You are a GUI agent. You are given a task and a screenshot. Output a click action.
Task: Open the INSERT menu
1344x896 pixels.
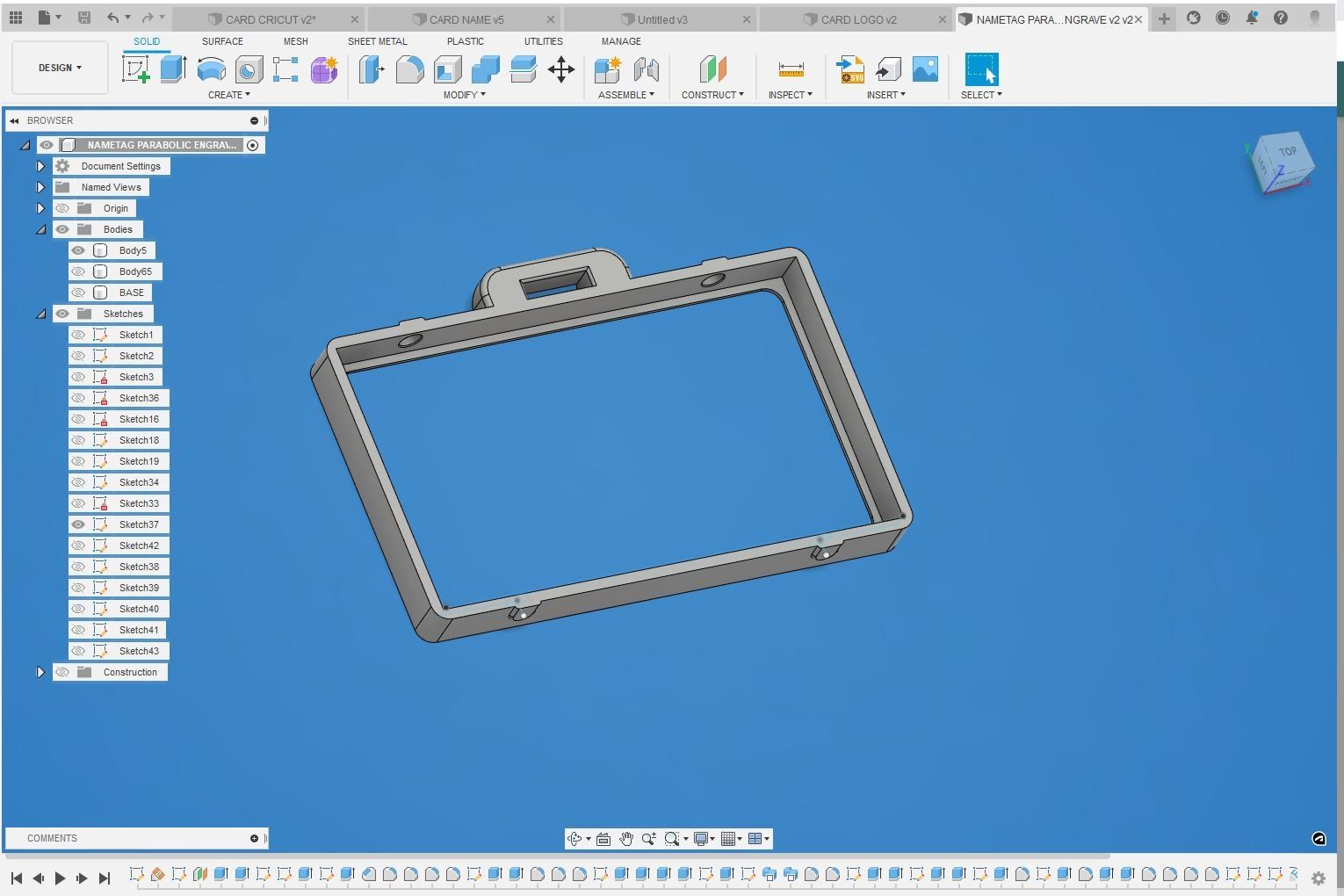click(885, 95)
